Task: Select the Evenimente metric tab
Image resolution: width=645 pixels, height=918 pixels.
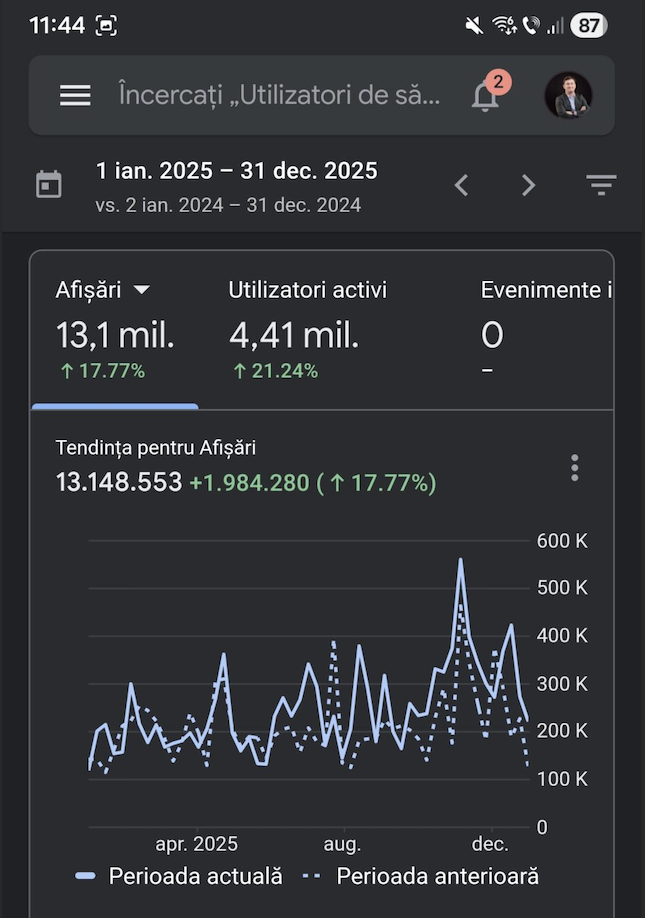Action: pos(545,290)
